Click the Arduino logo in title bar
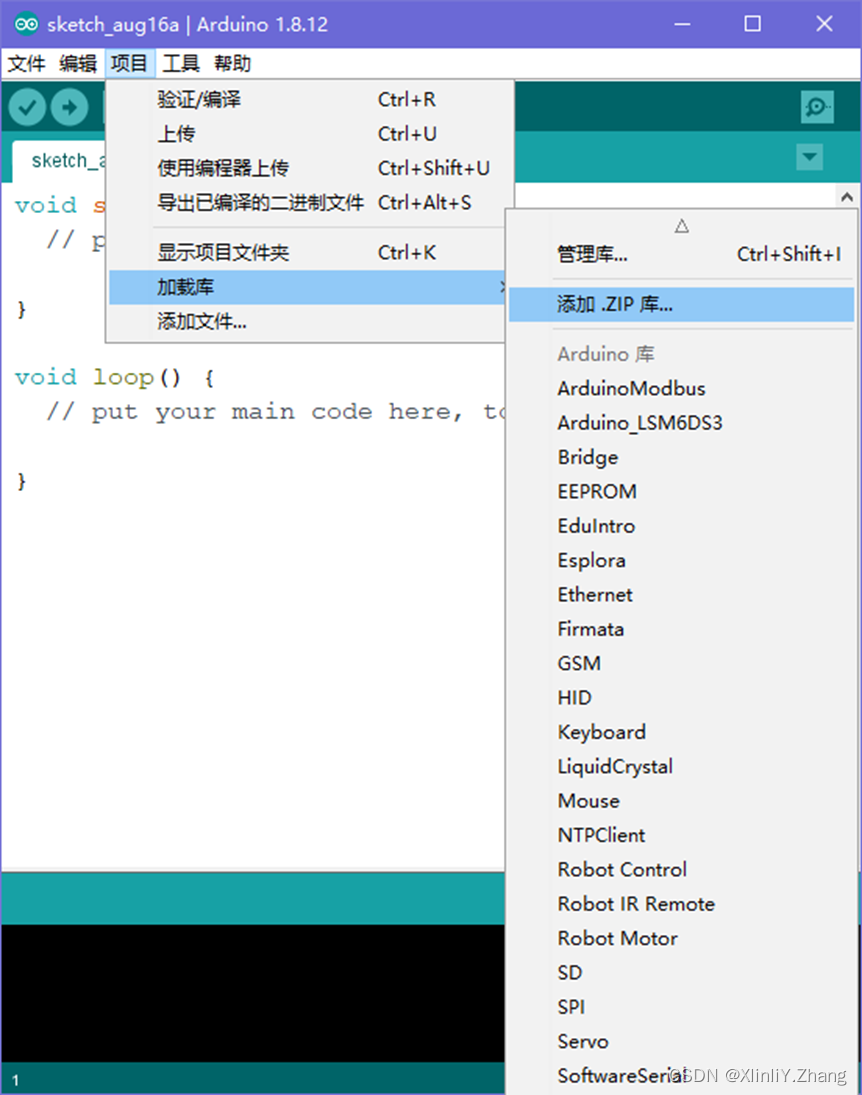The height and width of the screenshot is (1095, 862). [27, 24]
